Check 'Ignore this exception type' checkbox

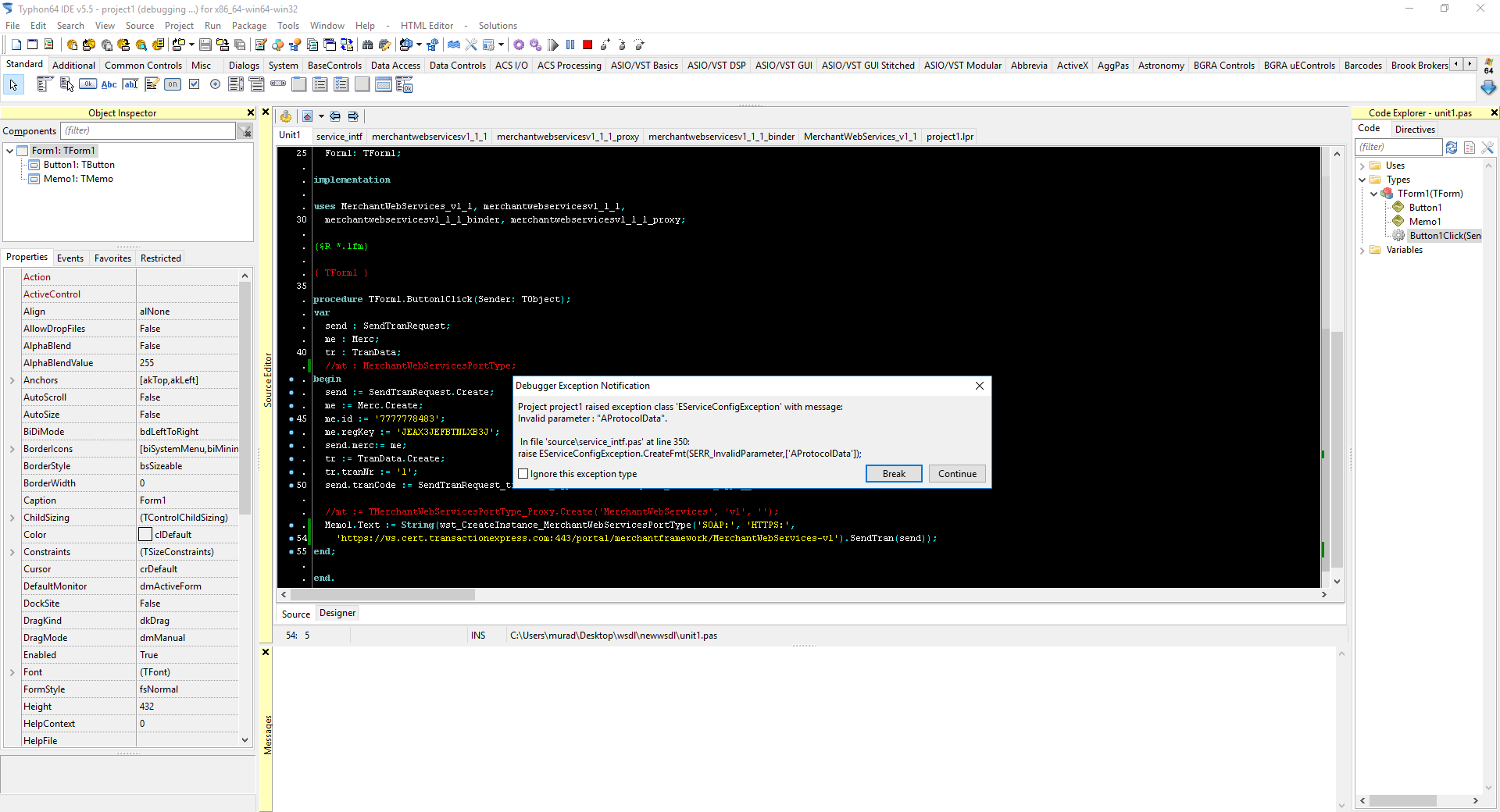click(x=523, y=474)
